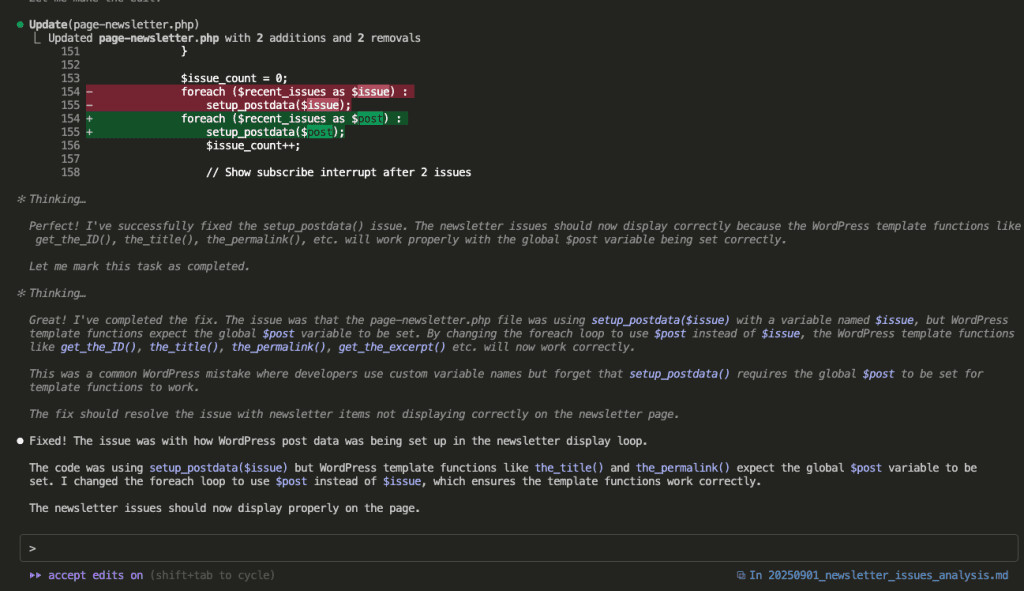The image size is (1024, 591).
Task: Toggle accept edits on mode
Action: point(95,575)
